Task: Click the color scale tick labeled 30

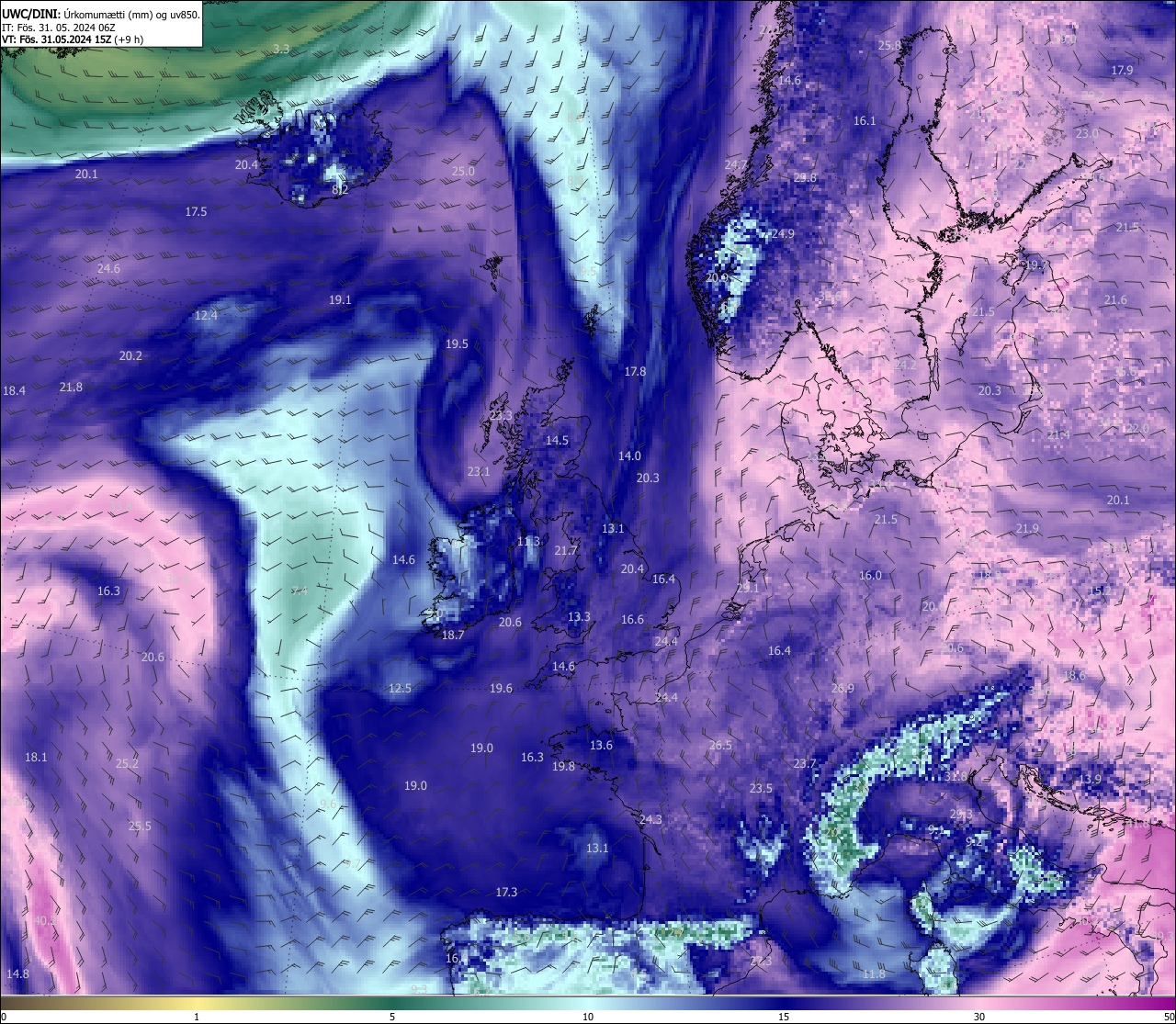Action: (x=979, y=1017)
